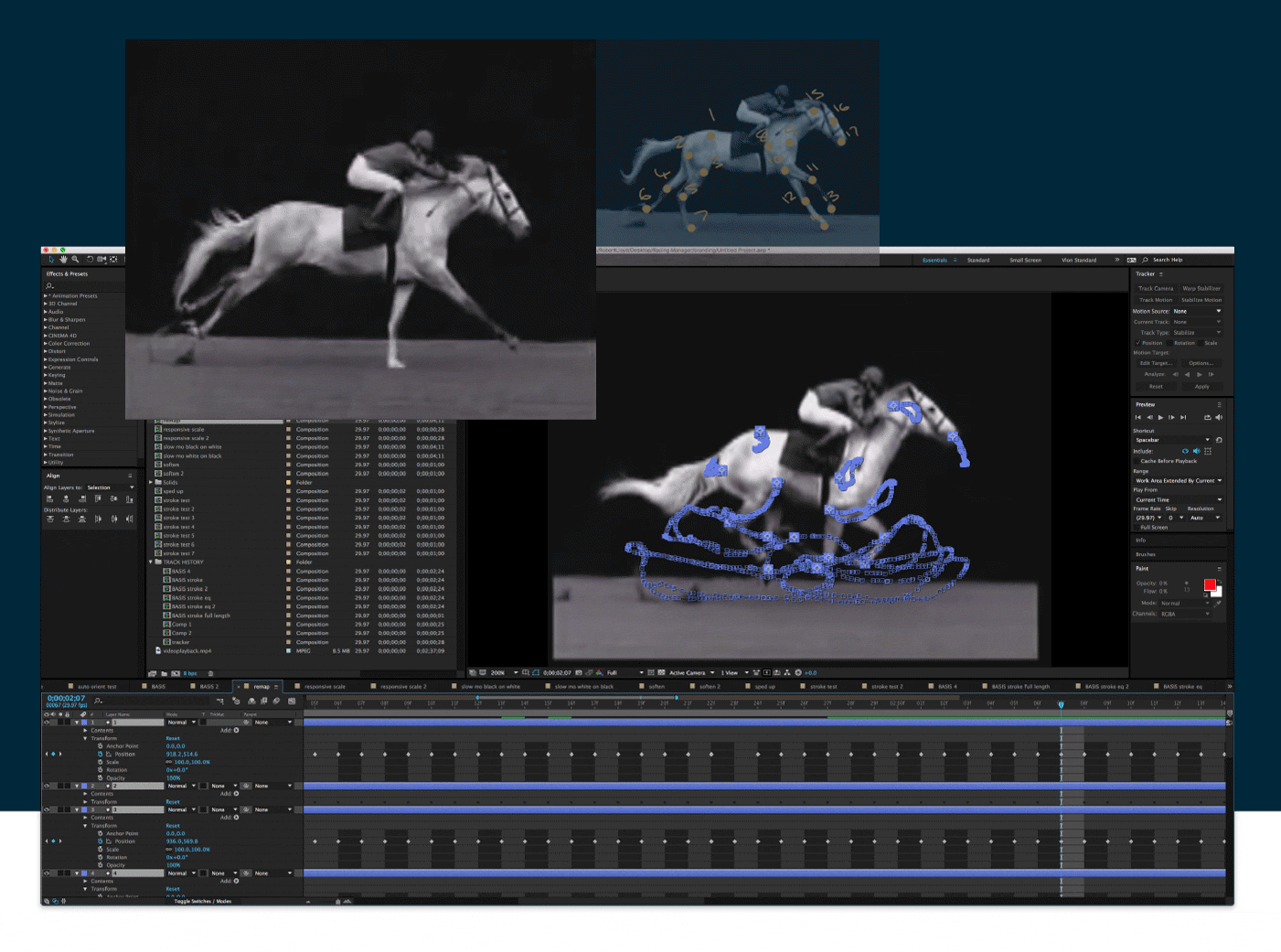This screenshot has width=1281, height=952.
Task: Open the Motion Source dropdown
Action: [1198, 311]
